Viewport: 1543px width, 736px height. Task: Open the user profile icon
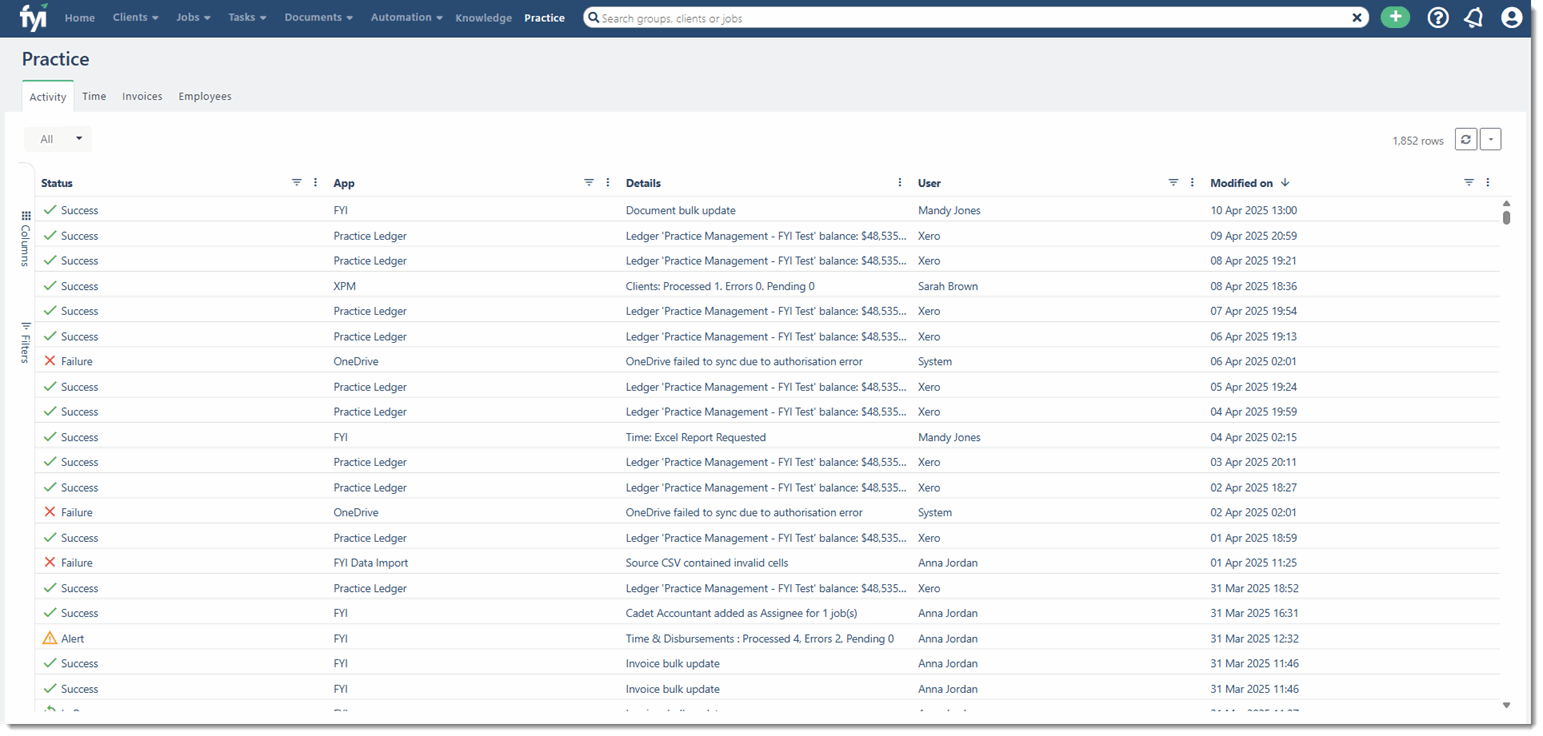1511,18
